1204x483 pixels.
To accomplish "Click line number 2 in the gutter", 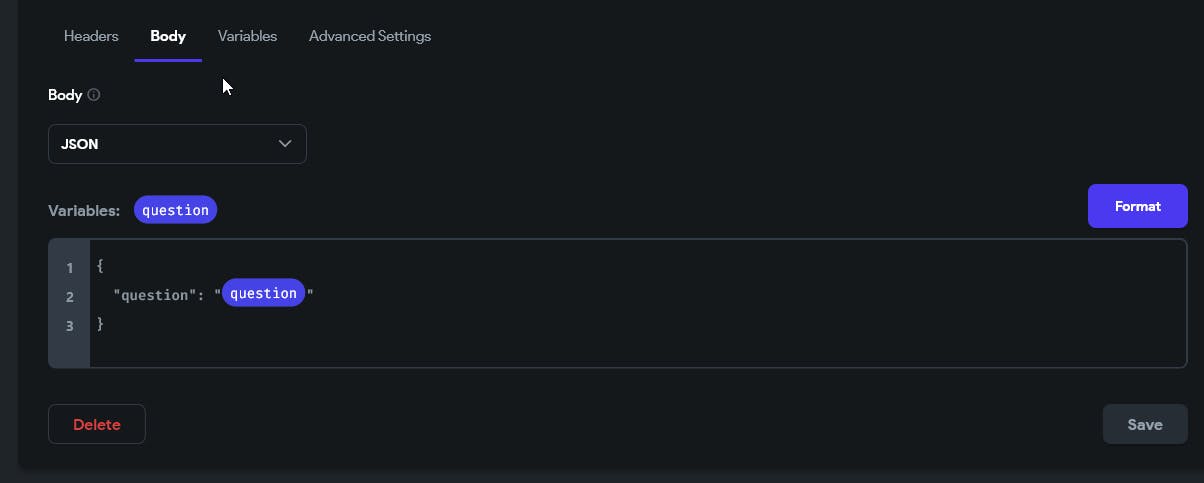I will [70, 297].
